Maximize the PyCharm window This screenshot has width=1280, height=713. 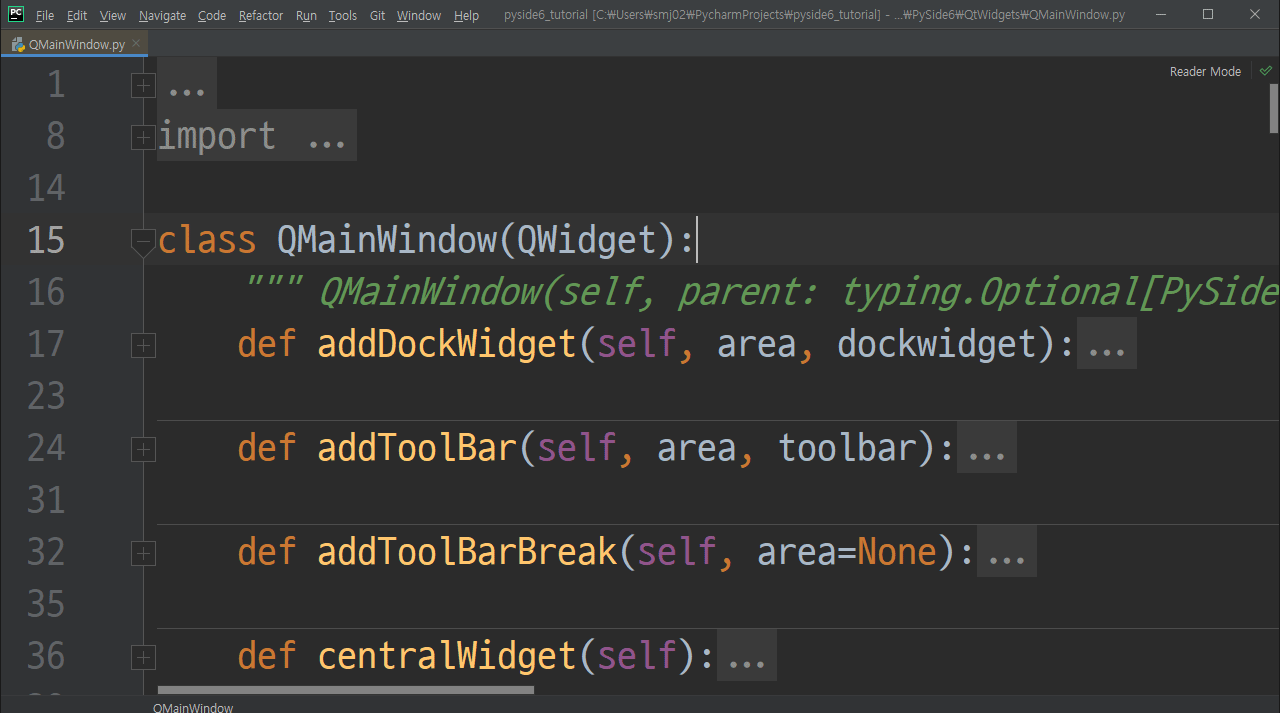coord(1208,14)
